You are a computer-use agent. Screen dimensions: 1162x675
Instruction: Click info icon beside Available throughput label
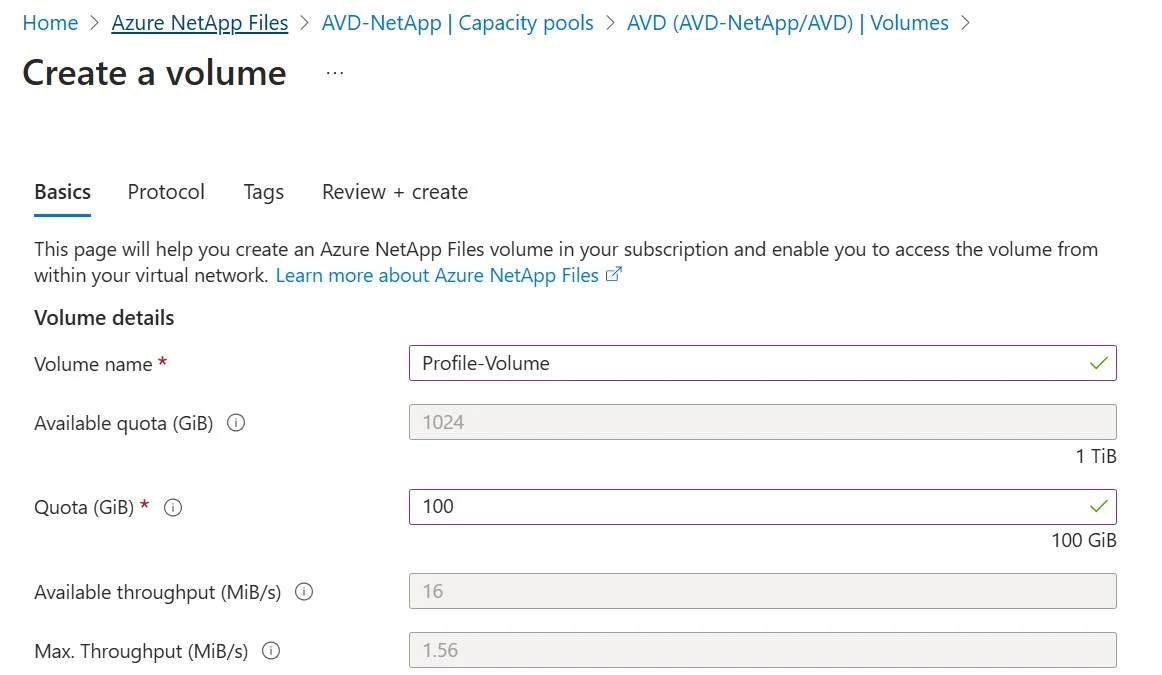pos(304,592)
